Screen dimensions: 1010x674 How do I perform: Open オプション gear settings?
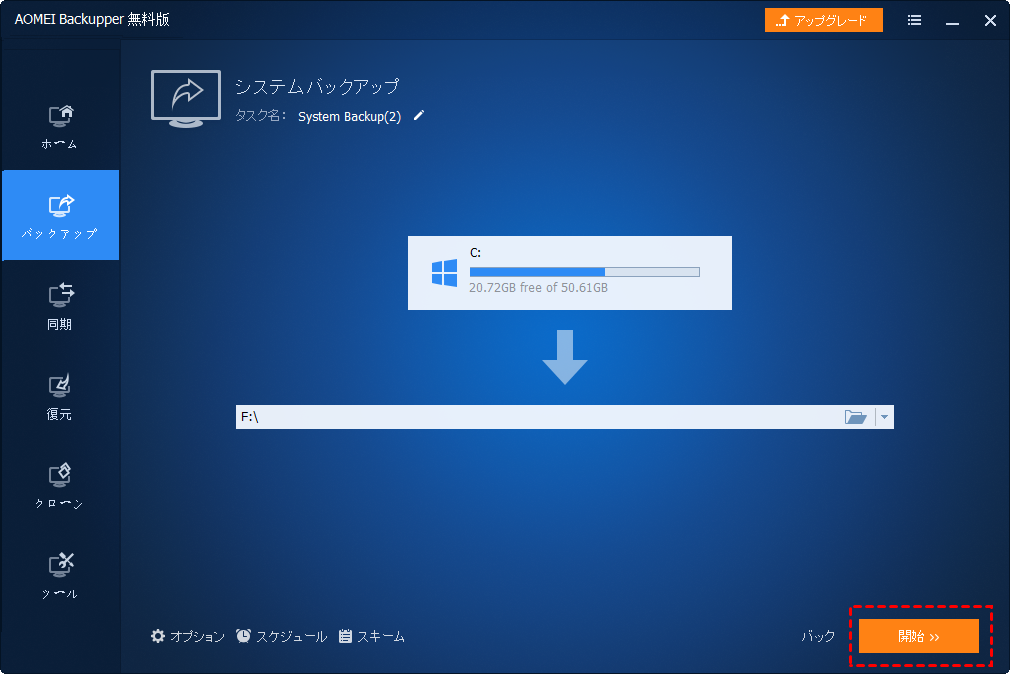187,637
